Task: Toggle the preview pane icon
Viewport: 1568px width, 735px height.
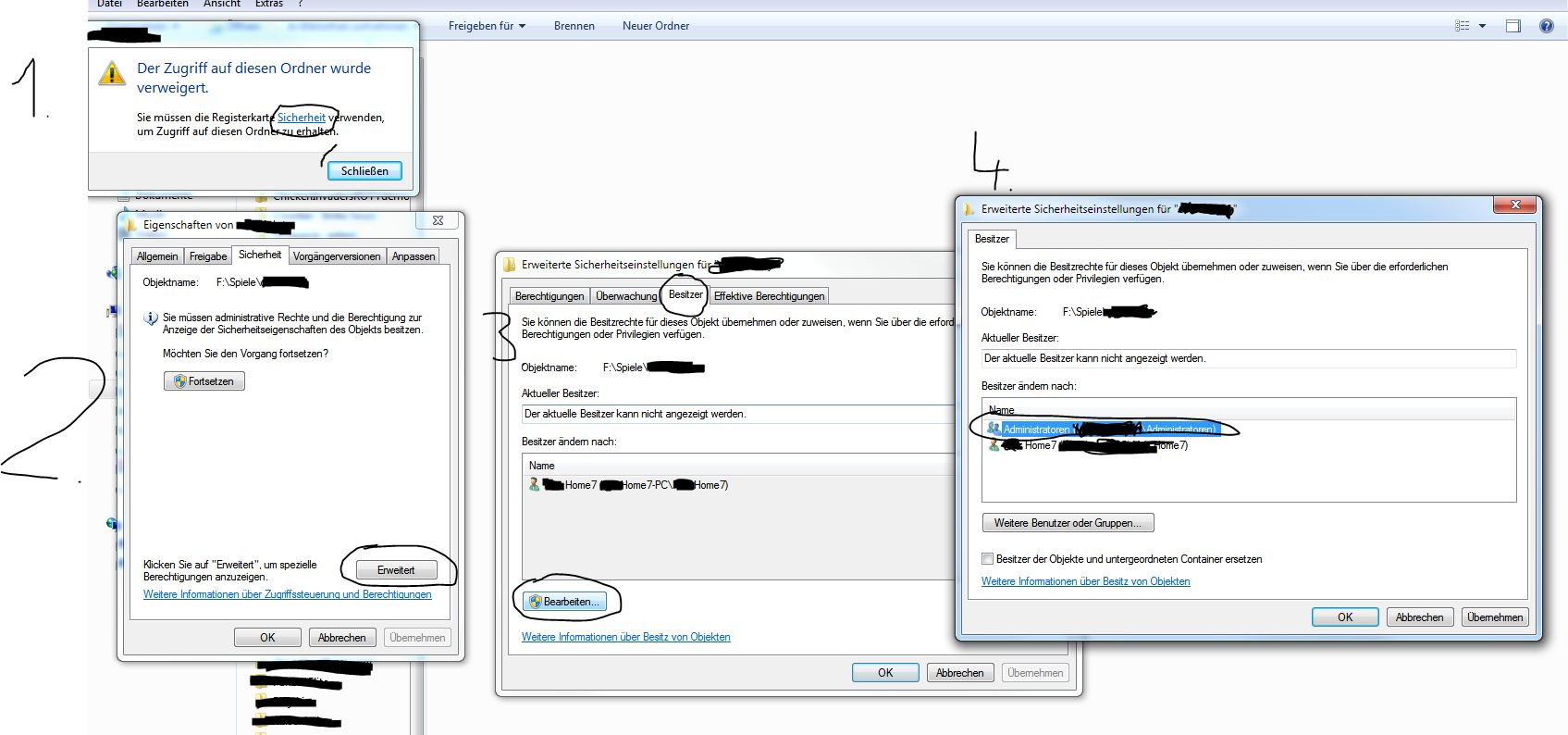Action: coord(1513,26)
